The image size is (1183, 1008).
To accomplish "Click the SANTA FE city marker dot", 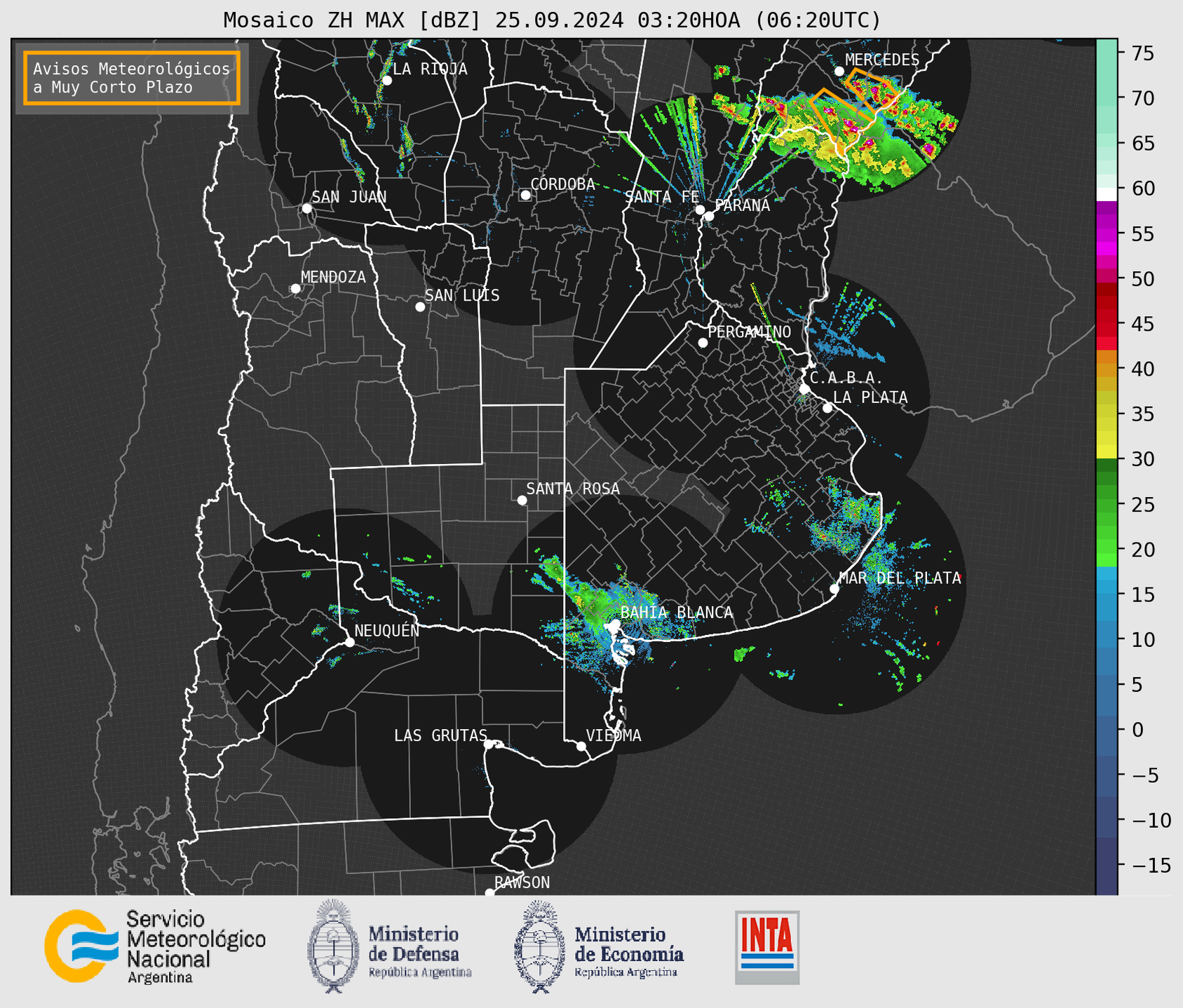I will (x=700, y=210).
